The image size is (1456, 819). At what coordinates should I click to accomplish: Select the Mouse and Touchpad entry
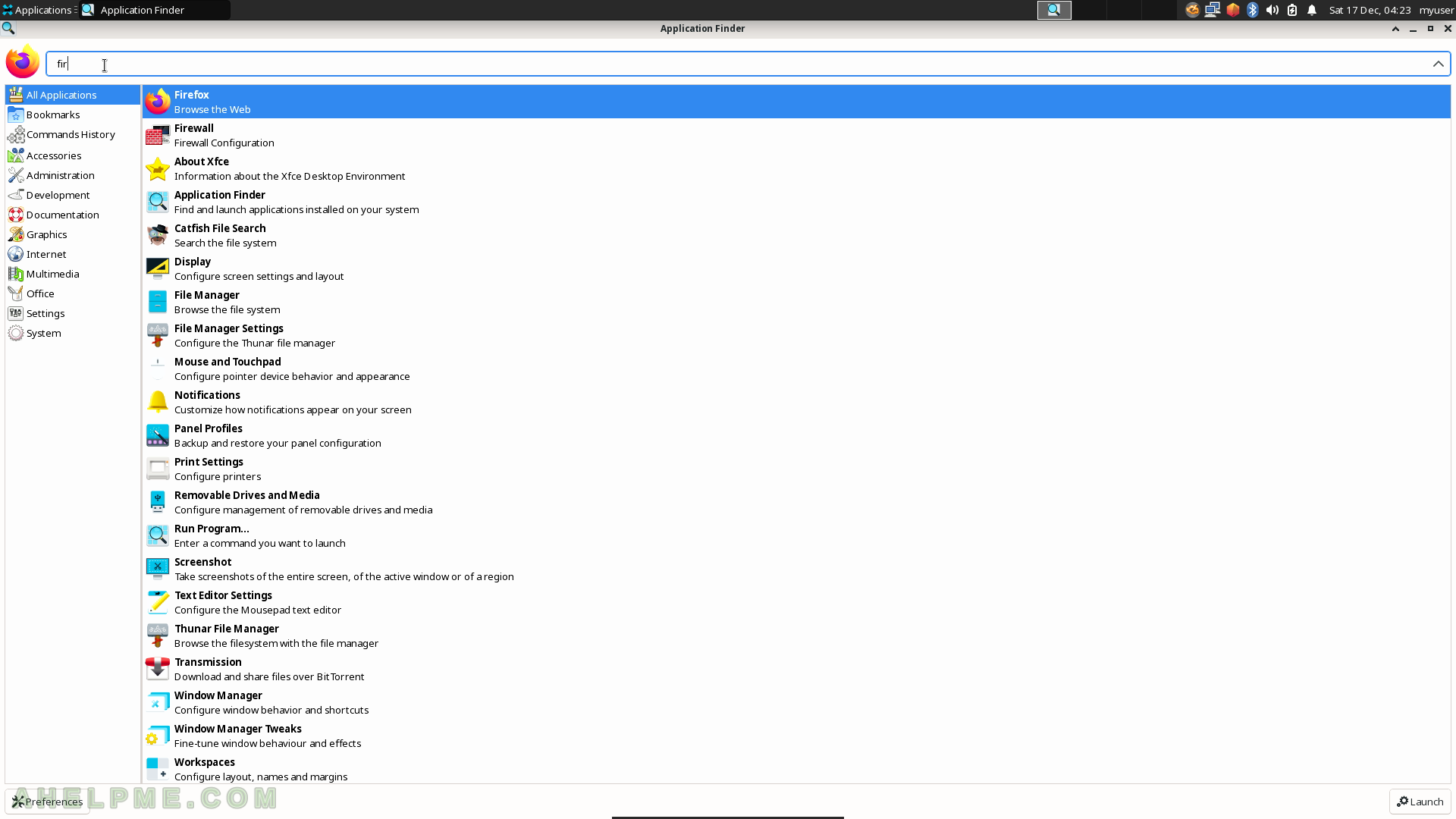(x=796, y=369)
